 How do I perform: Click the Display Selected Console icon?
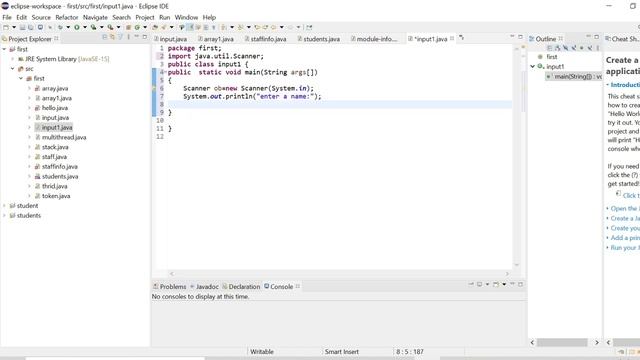(480, 284)
